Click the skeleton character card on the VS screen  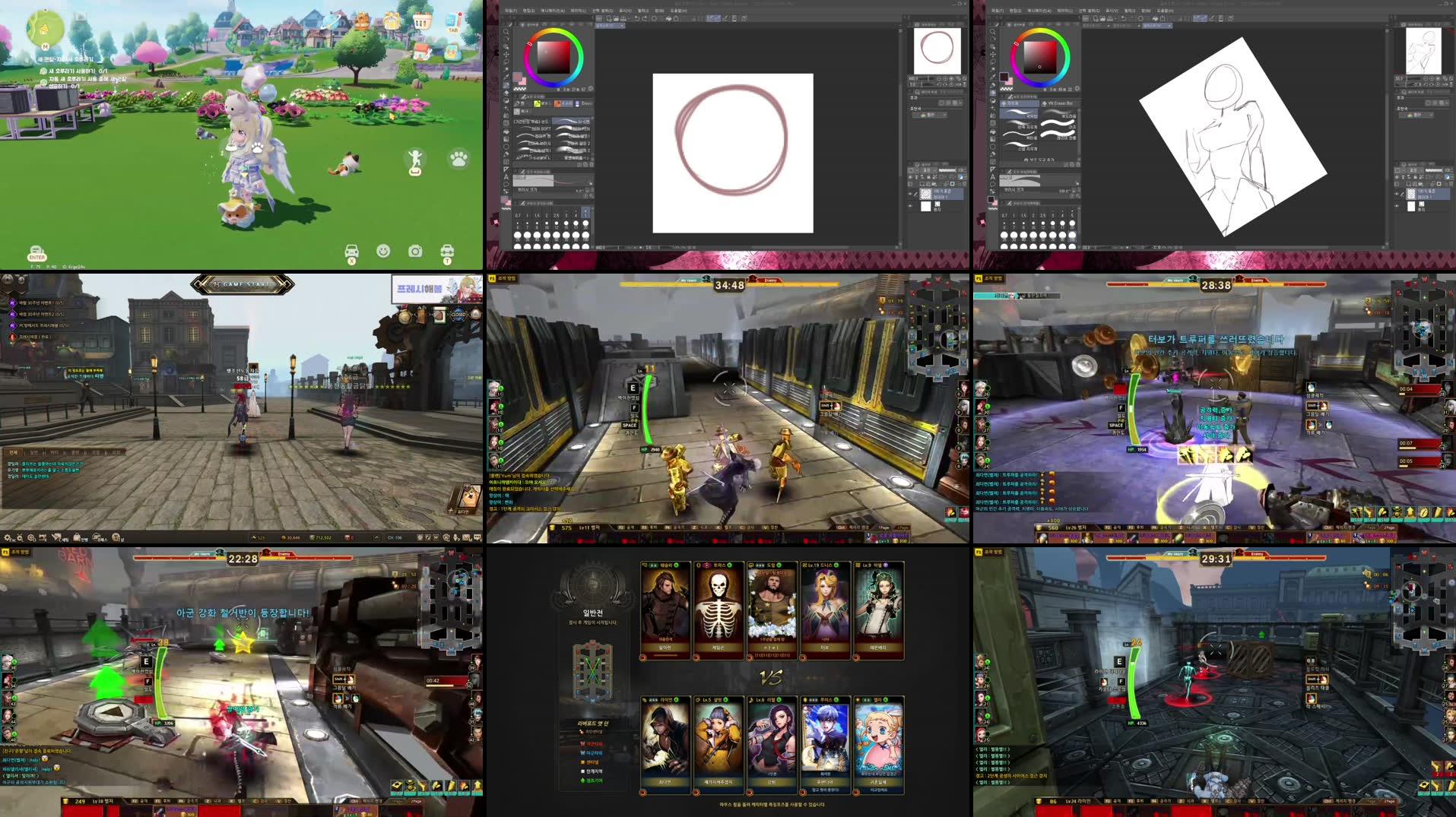[718, 611]
